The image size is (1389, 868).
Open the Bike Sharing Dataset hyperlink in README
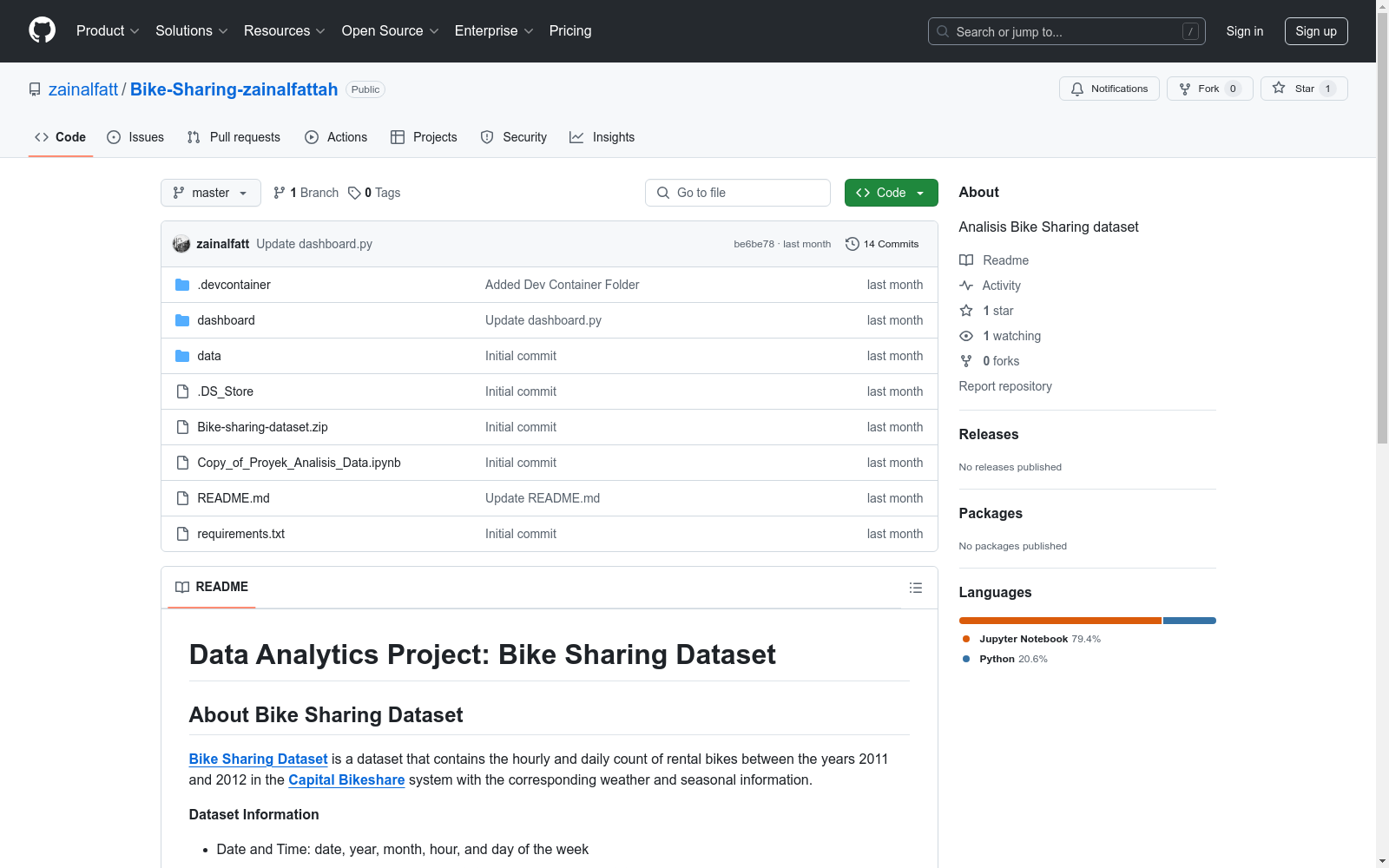click(x=258, y=759)
